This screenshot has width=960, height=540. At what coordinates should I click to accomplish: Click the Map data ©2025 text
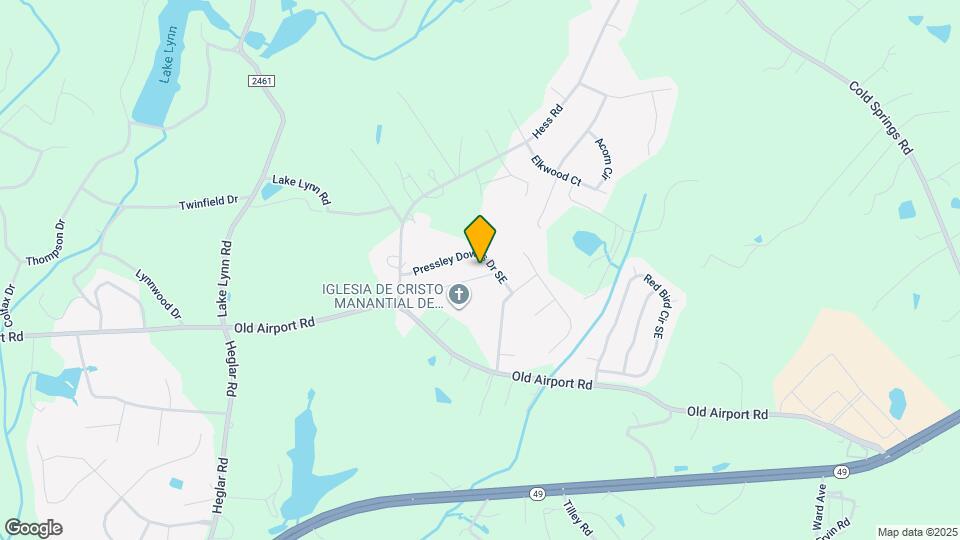tap(918, 533)
